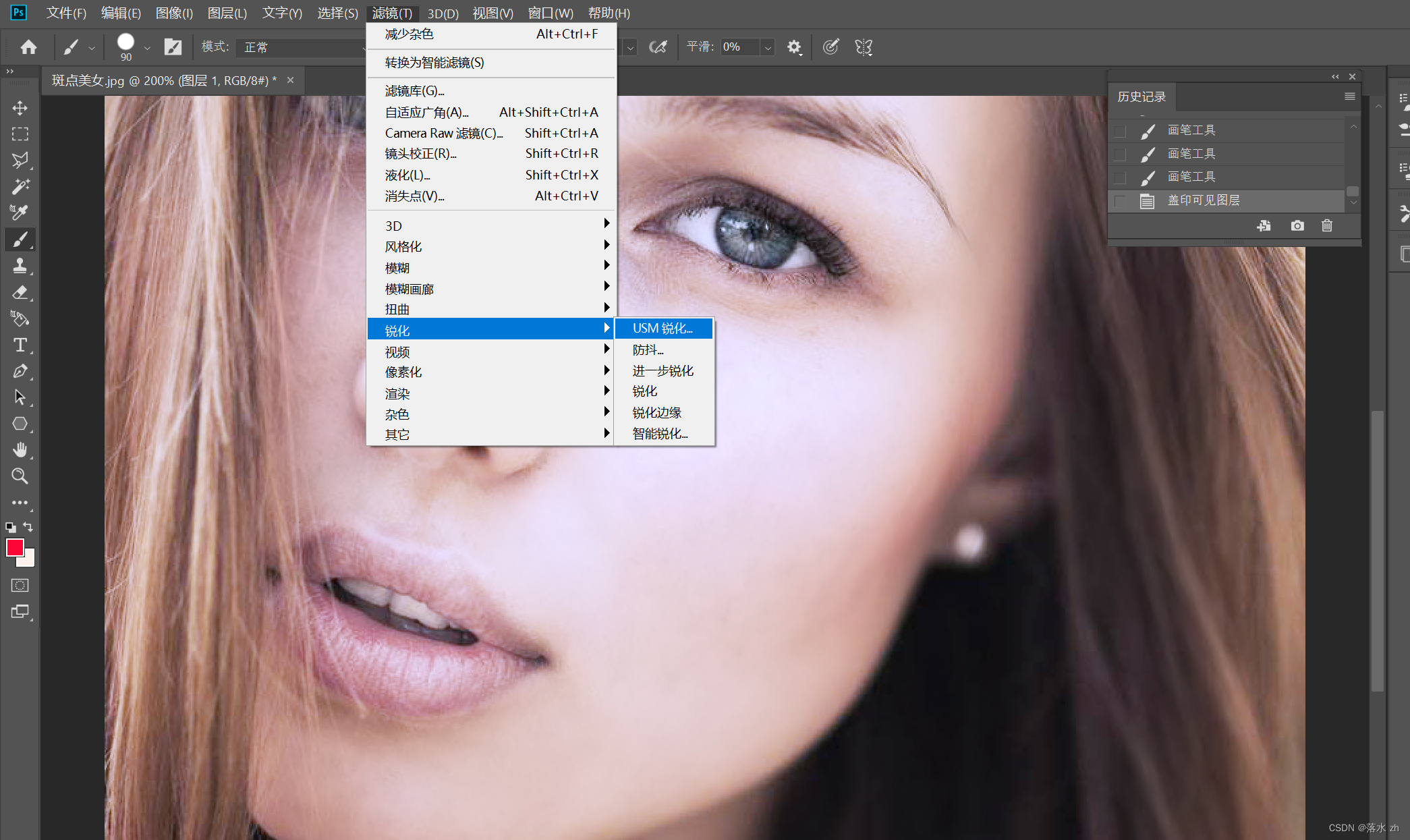Toggle history brush source for 盖印可见图层
1410x840 pixels.
point(1120,201)
